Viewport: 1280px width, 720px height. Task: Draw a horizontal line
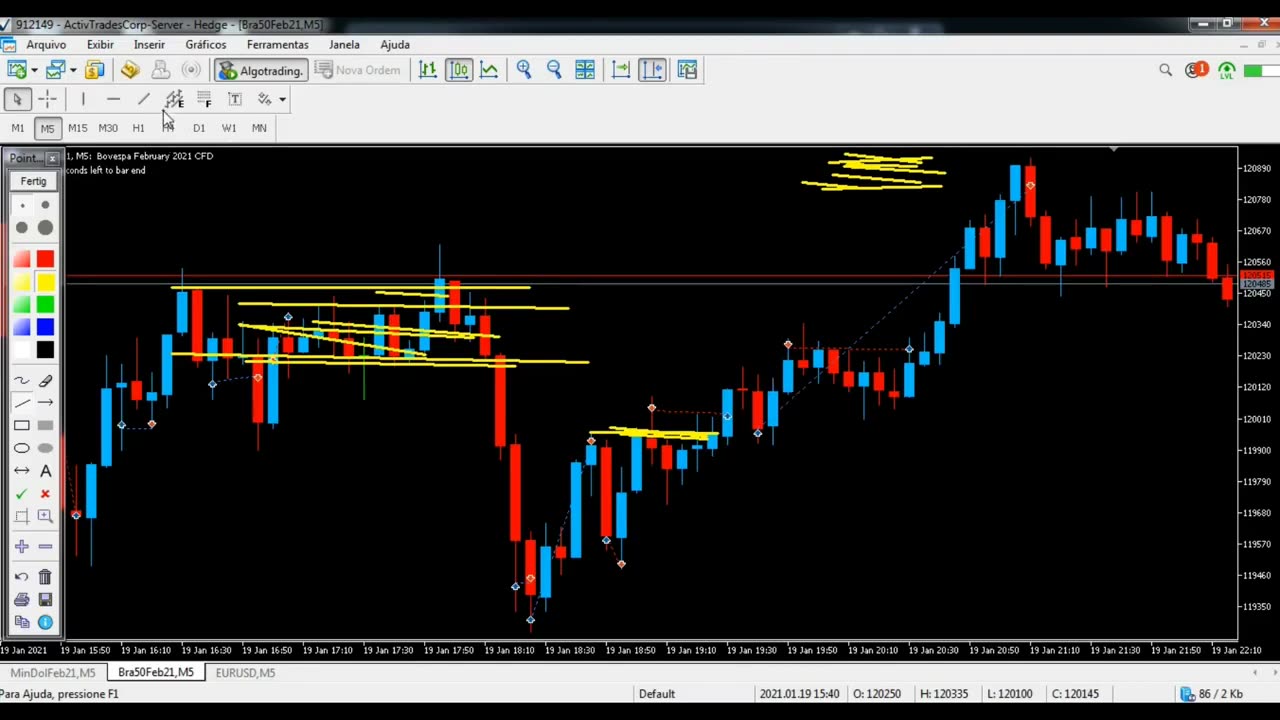click(113, 99)
